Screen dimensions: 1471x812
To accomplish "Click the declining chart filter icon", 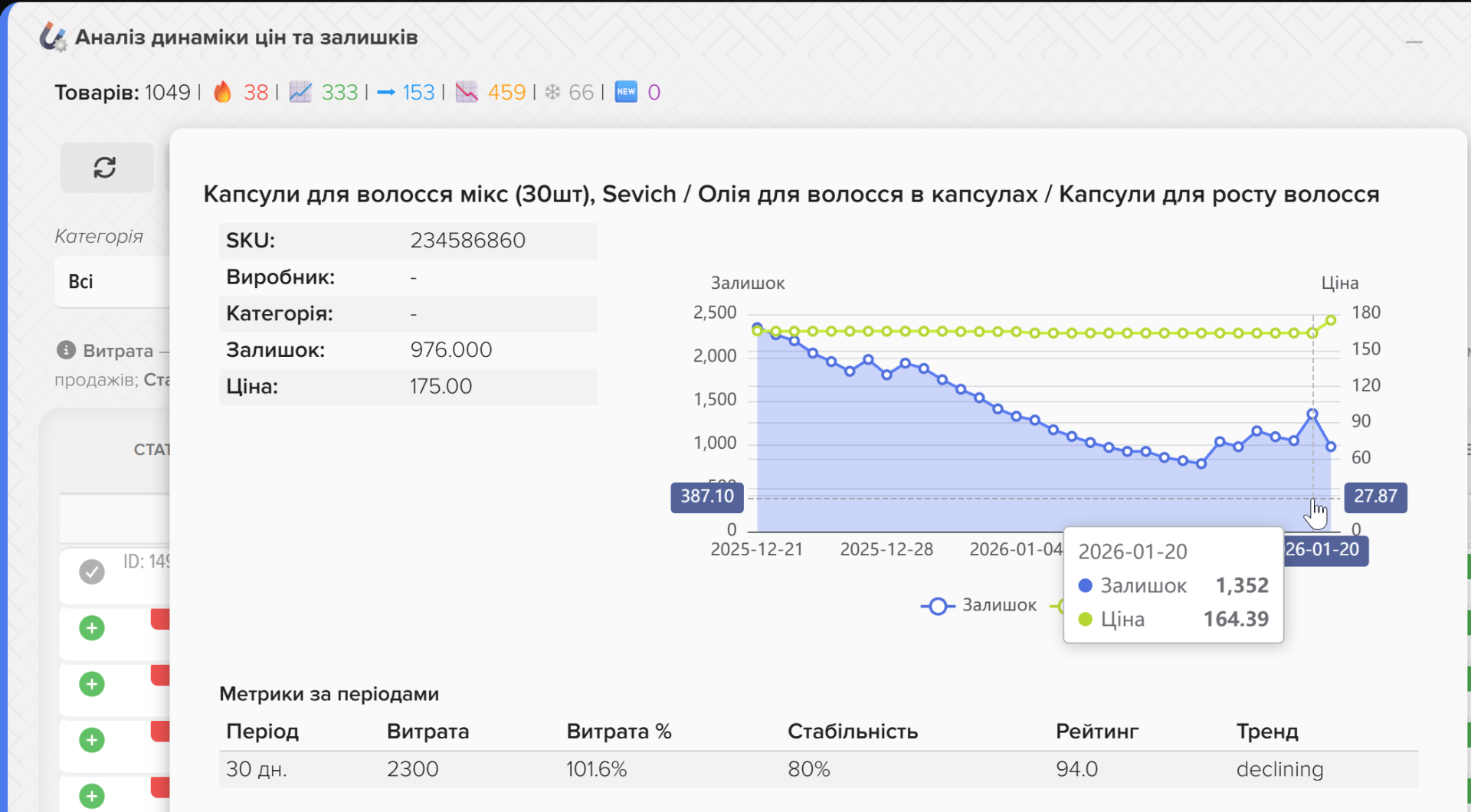I will (x=467, y=92).
